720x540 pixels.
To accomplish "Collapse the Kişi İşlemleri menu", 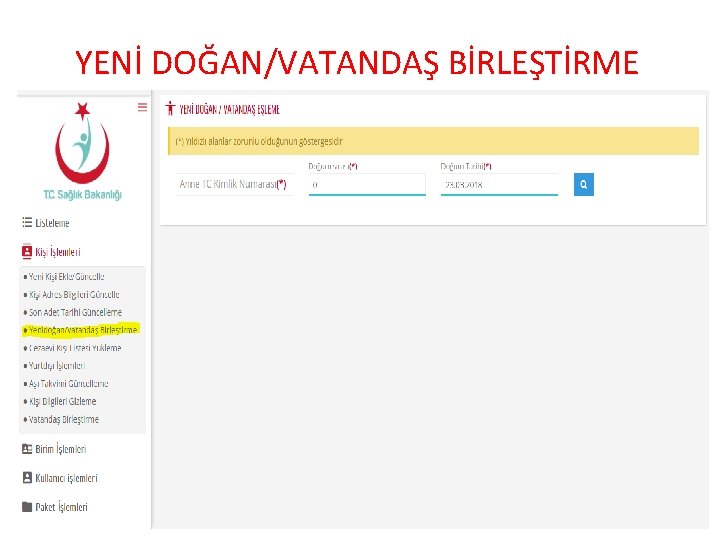I will tap(57, 252).
